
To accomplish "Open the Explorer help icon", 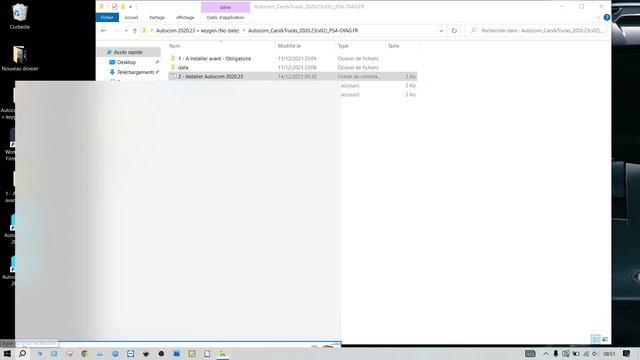I will [607, 18].
